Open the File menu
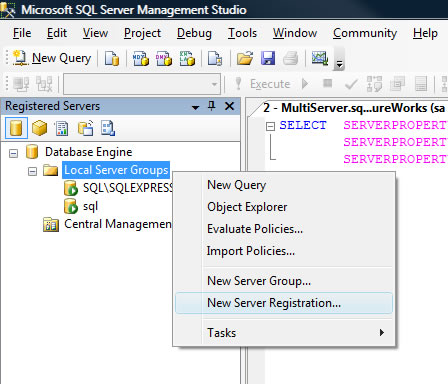The width and height of the screenshot is (448, 384). tap(22, 33)
